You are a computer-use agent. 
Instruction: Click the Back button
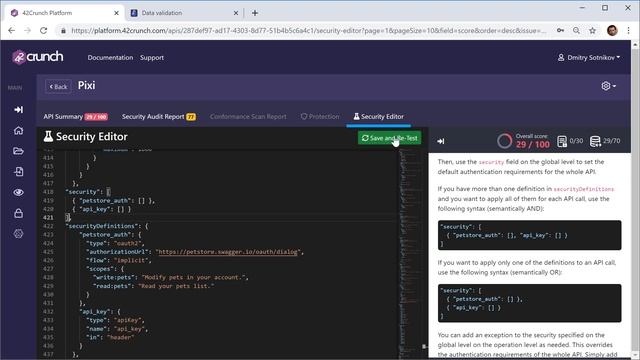pos(58,87)
